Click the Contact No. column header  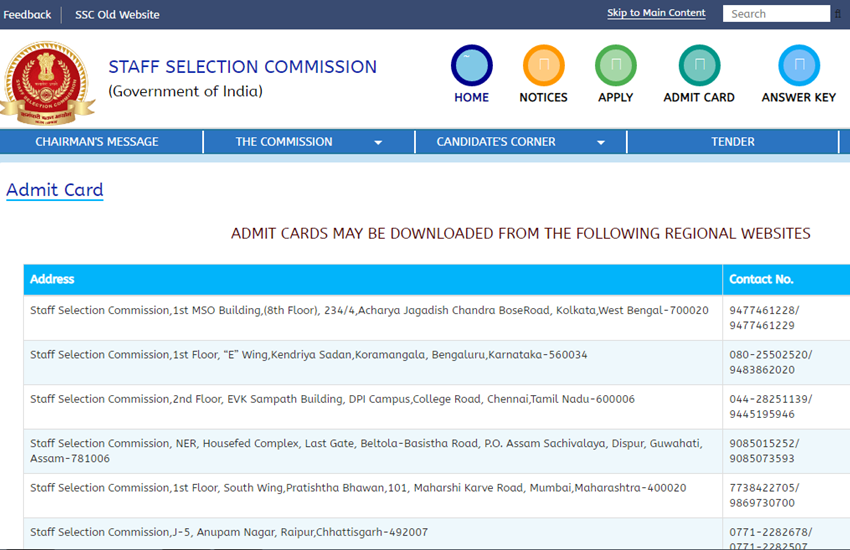point(761,279)
